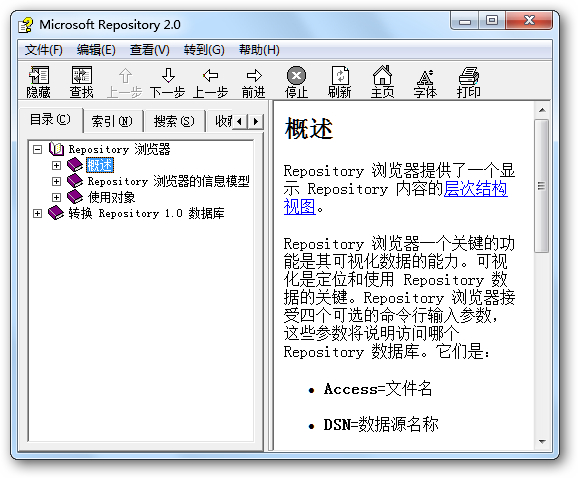Click the open book icon of Repository 浏览器
The height and width of the screenshot is (478, 578).
pyautogui.click(x=56, y=149)
